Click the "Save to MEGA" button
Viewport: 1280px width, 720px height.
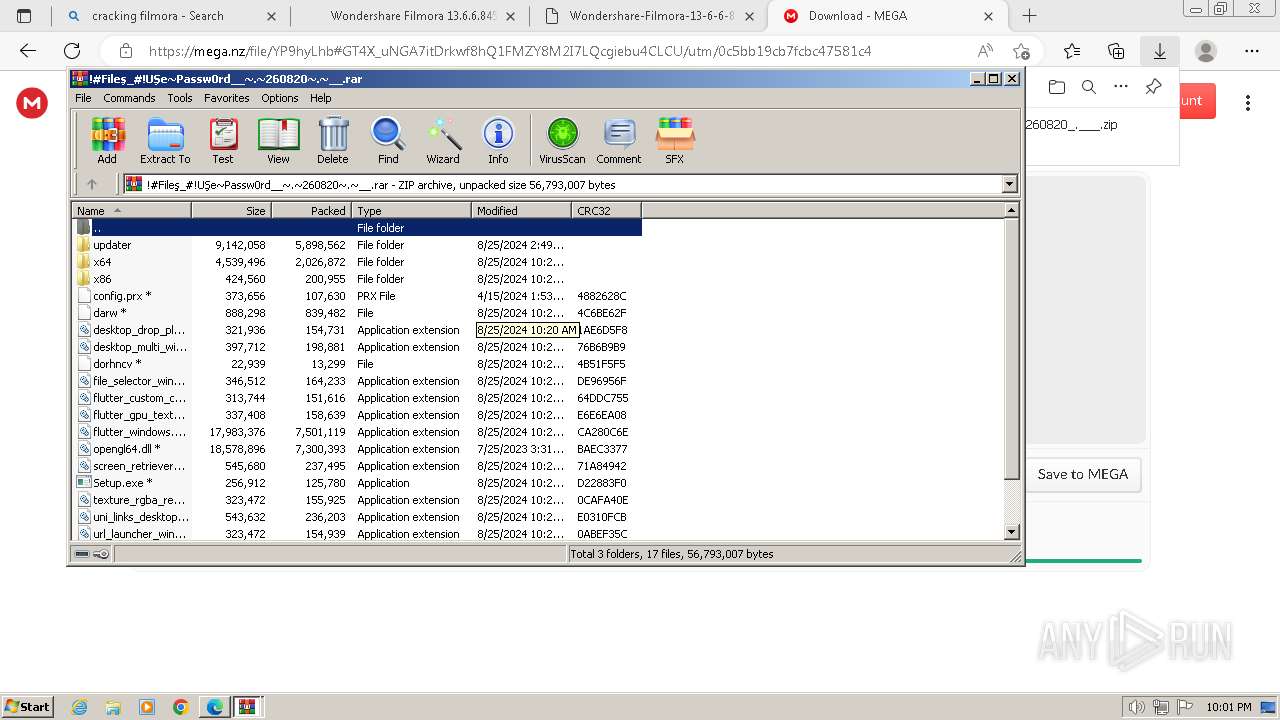pos(1082,474)
